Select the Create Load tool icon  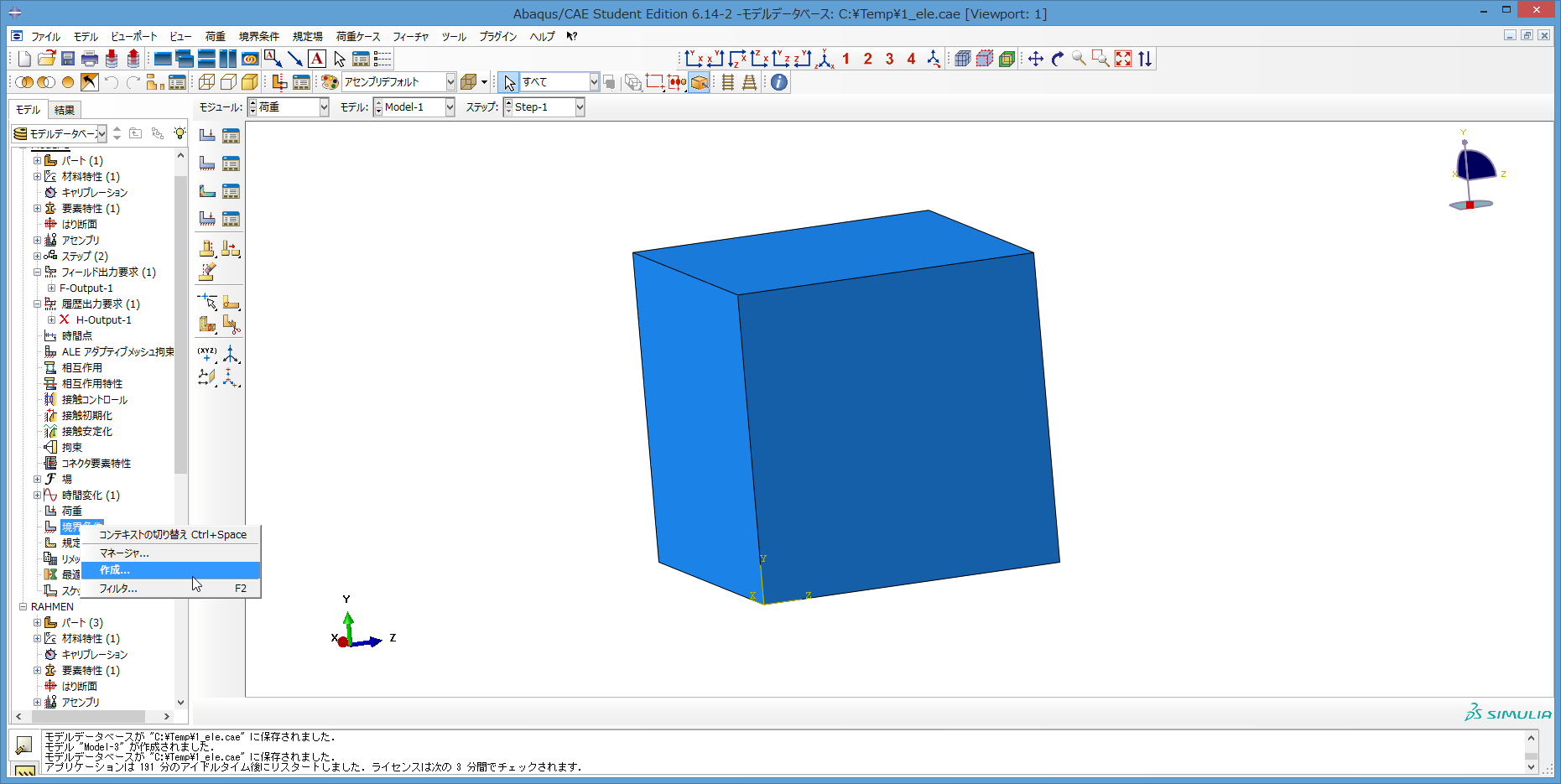(207, 135)
